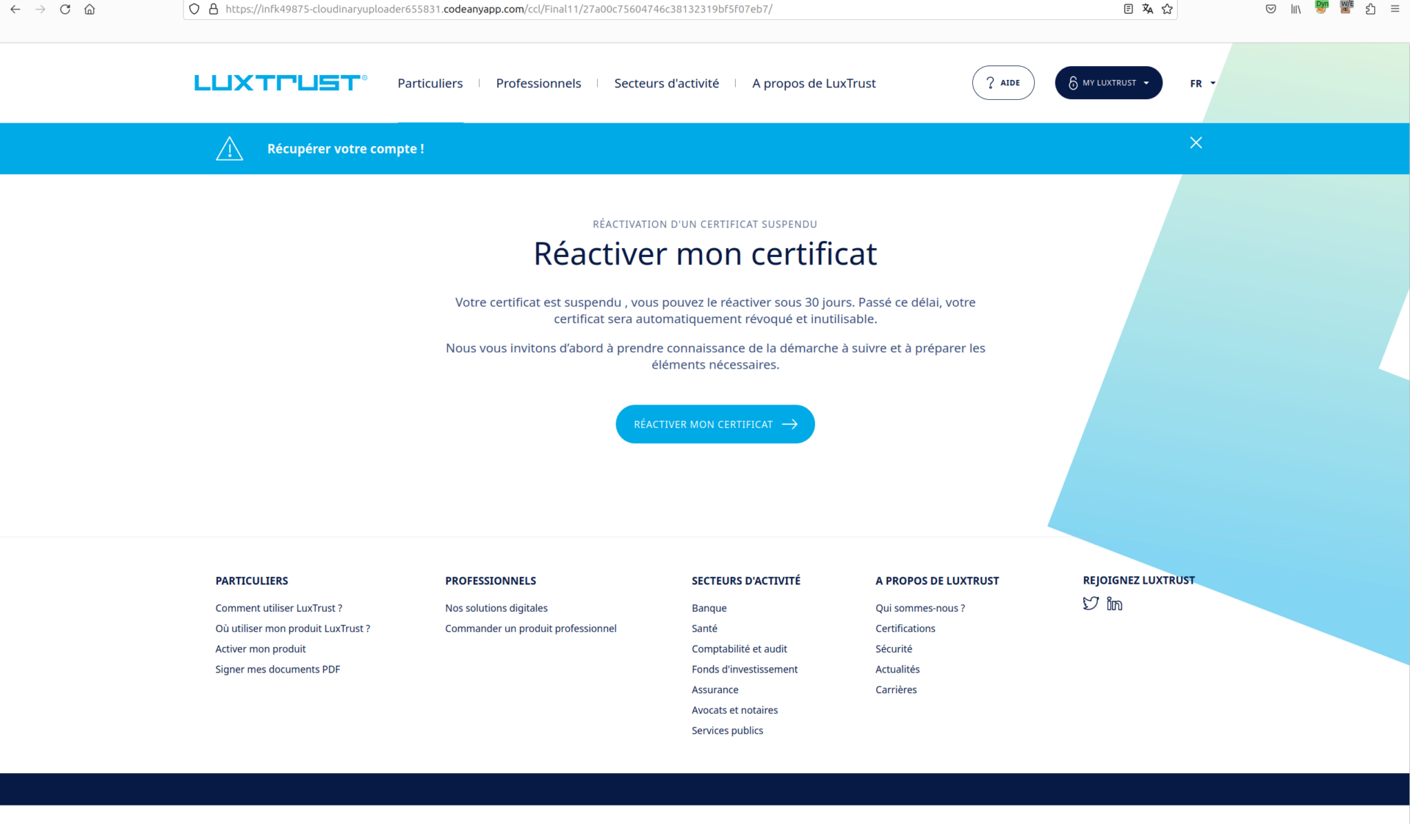Open the Assurance link
Screen dimensions: 1410x840
coord(715,690)
